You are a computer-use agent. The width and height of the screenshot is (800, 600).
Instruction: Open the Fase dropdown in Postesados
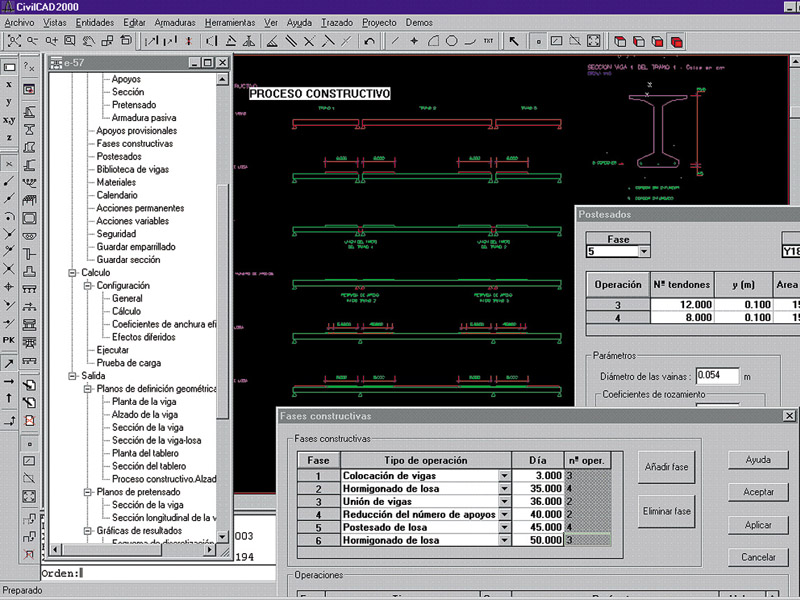point(643,252)
